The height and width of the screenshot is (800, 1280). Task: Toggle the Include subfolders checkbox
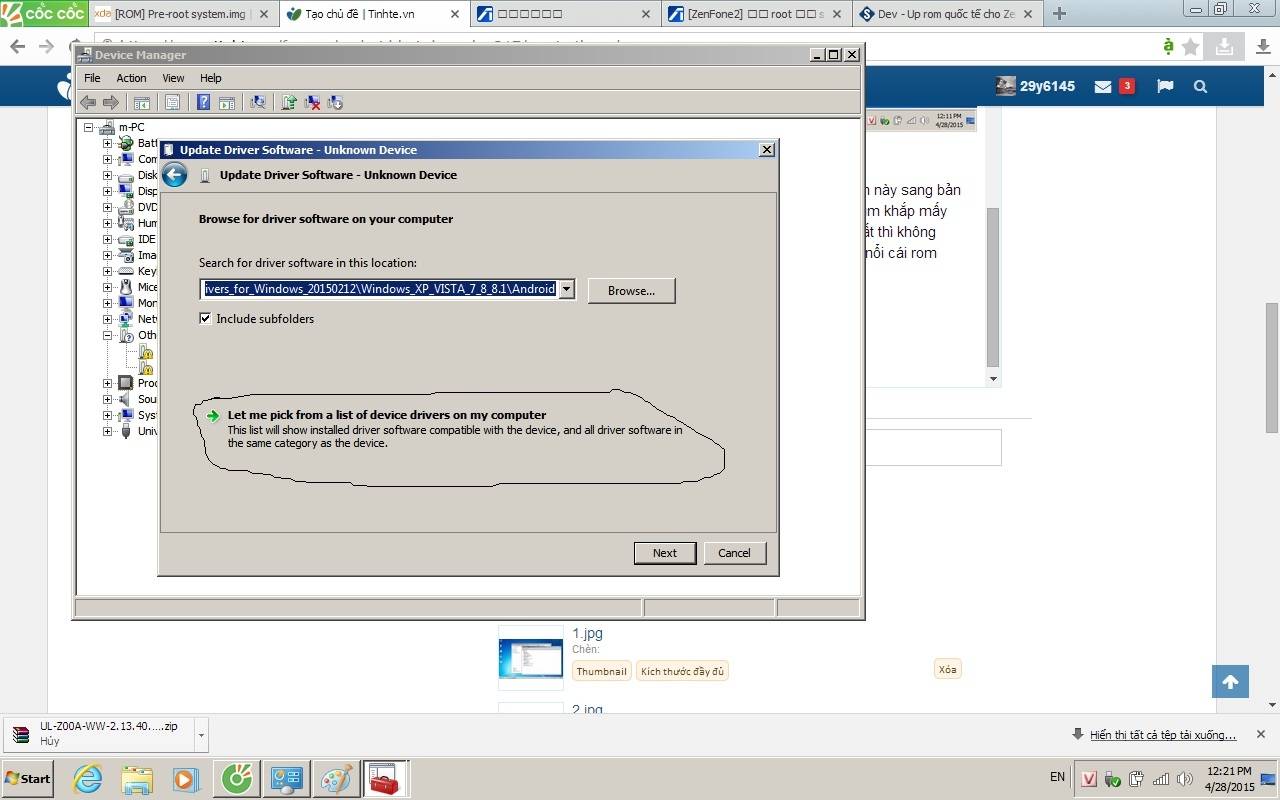coord(206,319)
